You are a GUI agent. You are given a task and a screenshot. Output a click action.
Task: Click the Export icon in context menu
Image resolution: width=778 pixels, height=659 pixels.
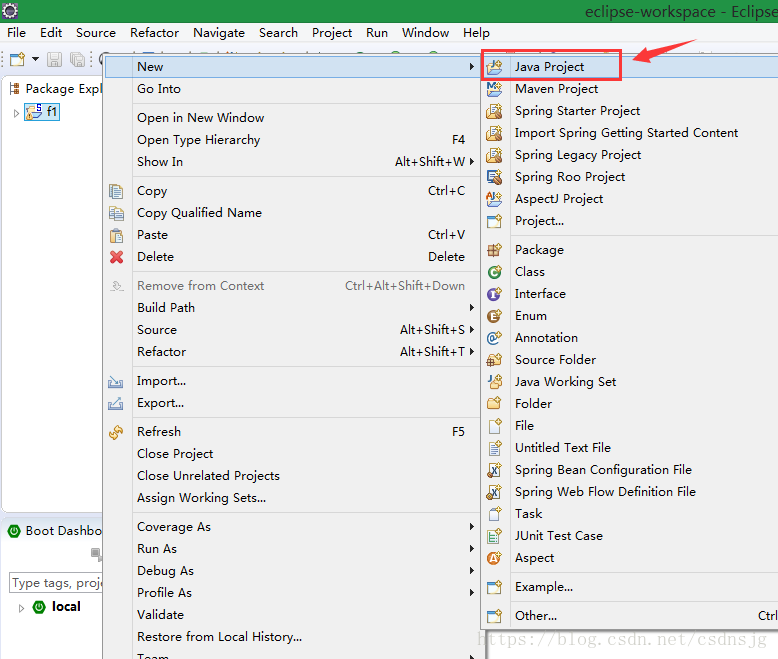point(116,403)
